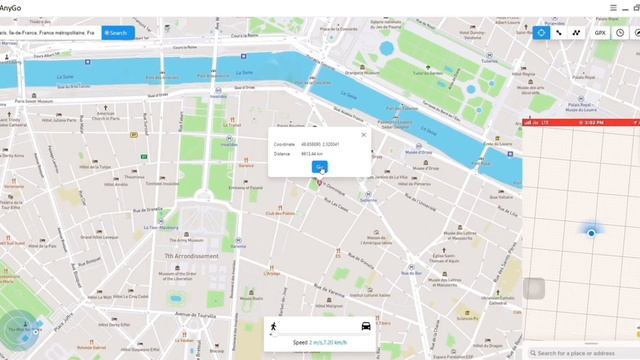The width and height of the screenshot is (640, 360).
Task: Click the red status bar on phone
Action: coord(581,122)
